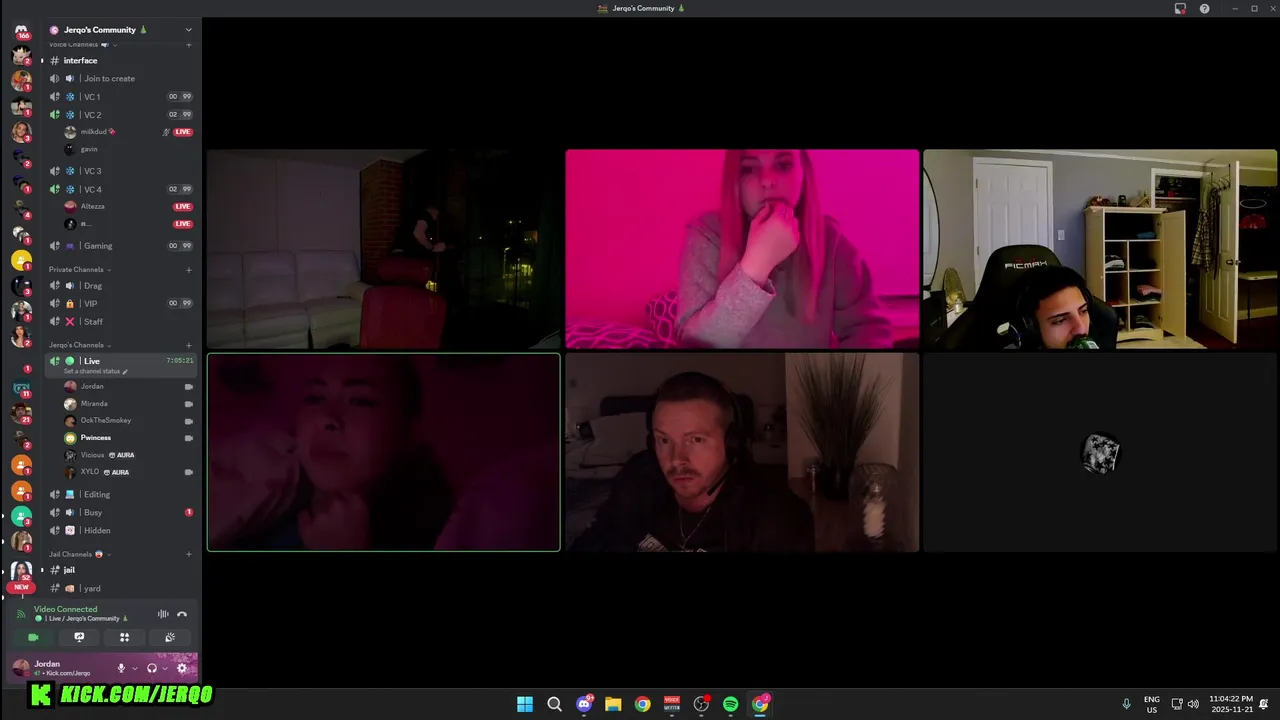Open OBS Studio from the taskbar
Image resolution: width=1280 pixels, height=720 pixels.
tap(701, 704)
